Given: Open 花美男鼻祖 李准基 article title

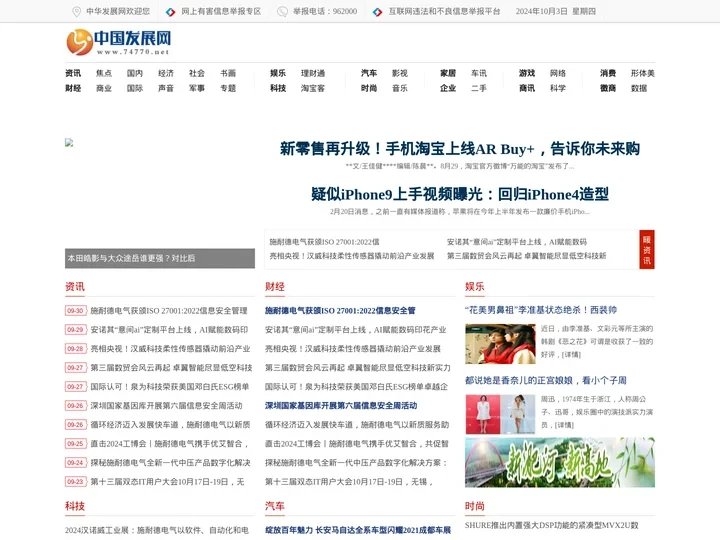Looking at the screenshot, I should click(x=541, y=310).
